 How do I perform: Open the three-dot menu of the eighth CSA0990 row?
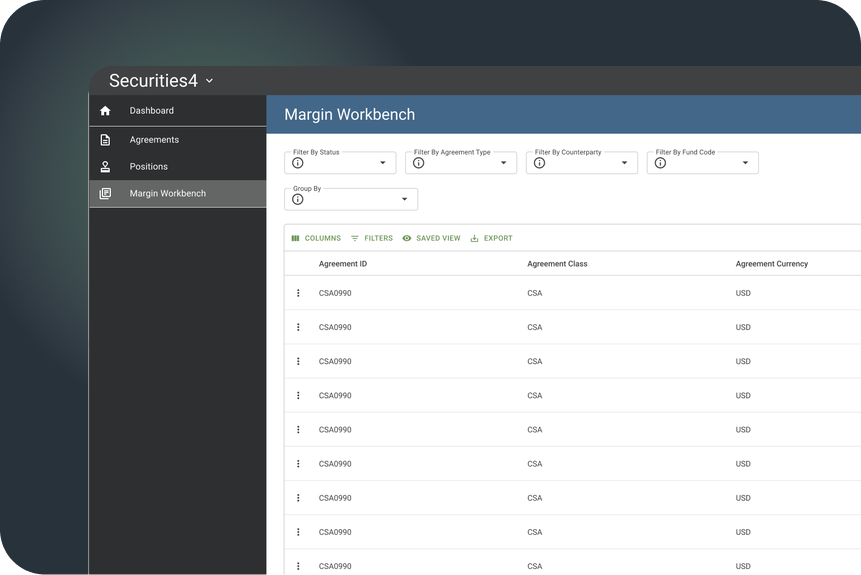point(298,532)
